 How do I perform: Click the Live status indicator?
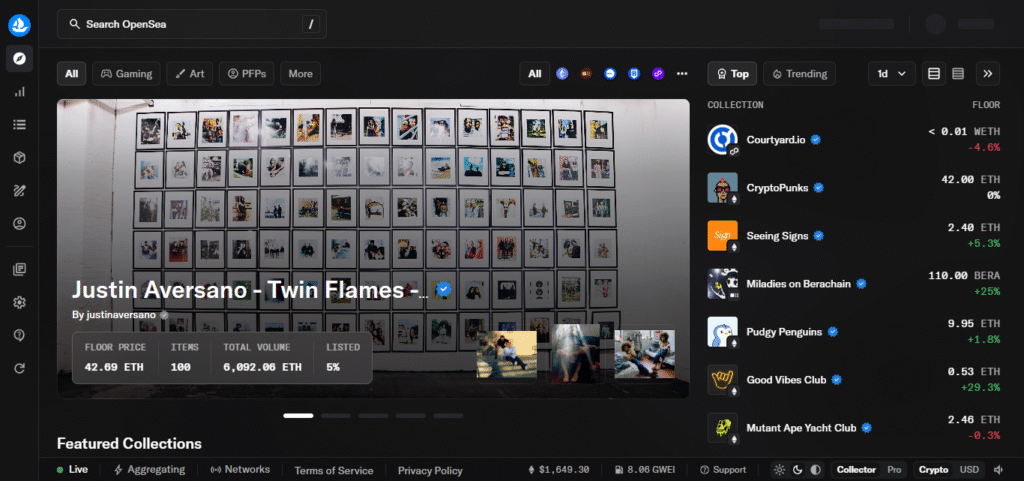click(72, 469)
